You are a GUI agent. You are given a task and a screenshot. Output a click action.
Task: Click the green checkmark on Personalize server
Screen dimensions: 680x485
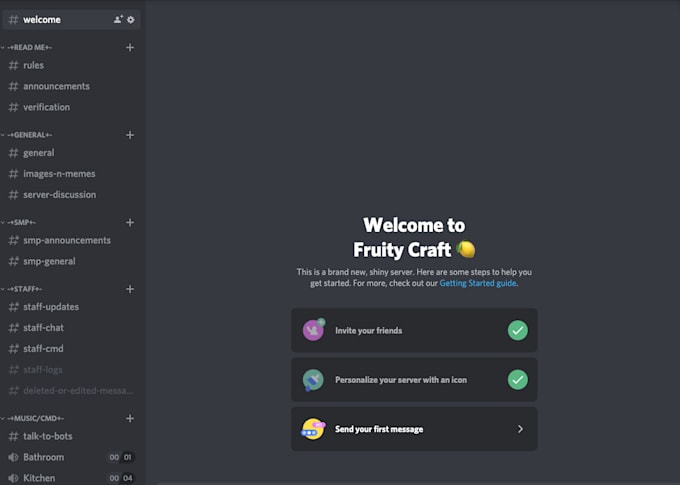[518, 380]
